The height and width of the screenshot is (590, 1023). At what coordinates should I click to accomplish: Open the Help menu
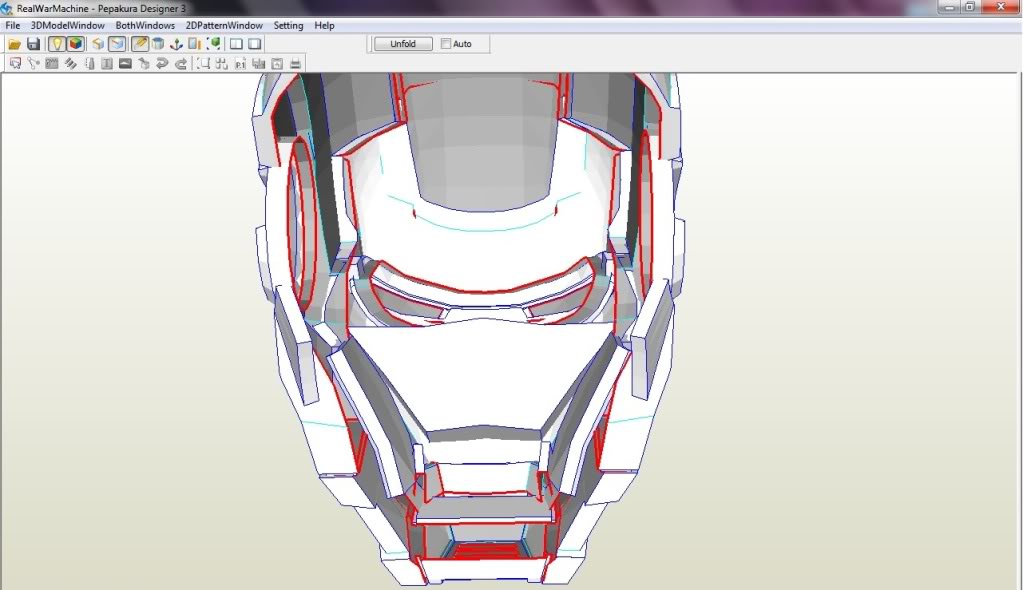[x=324, y=25]
